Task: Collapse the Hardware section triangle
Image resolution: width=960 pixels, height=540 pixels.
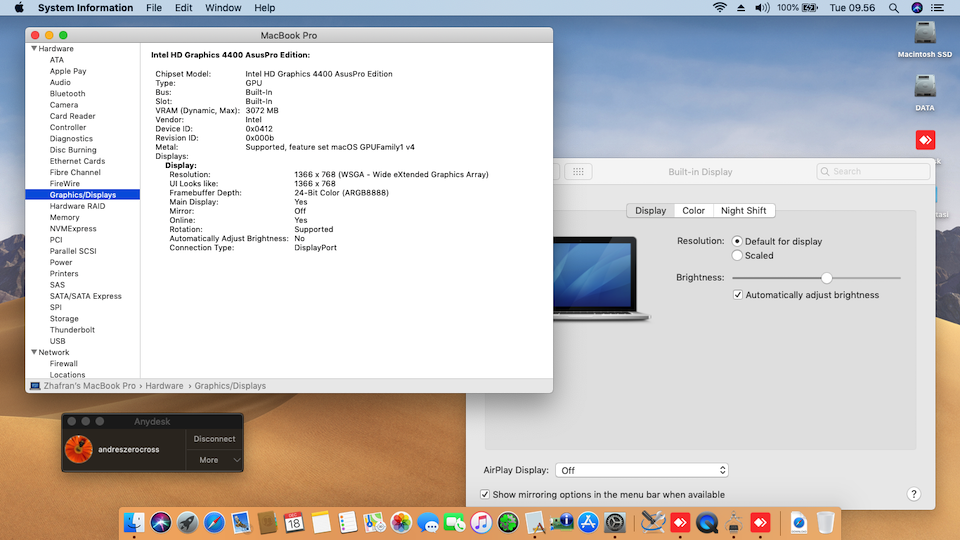Action: tap(34, 48)
